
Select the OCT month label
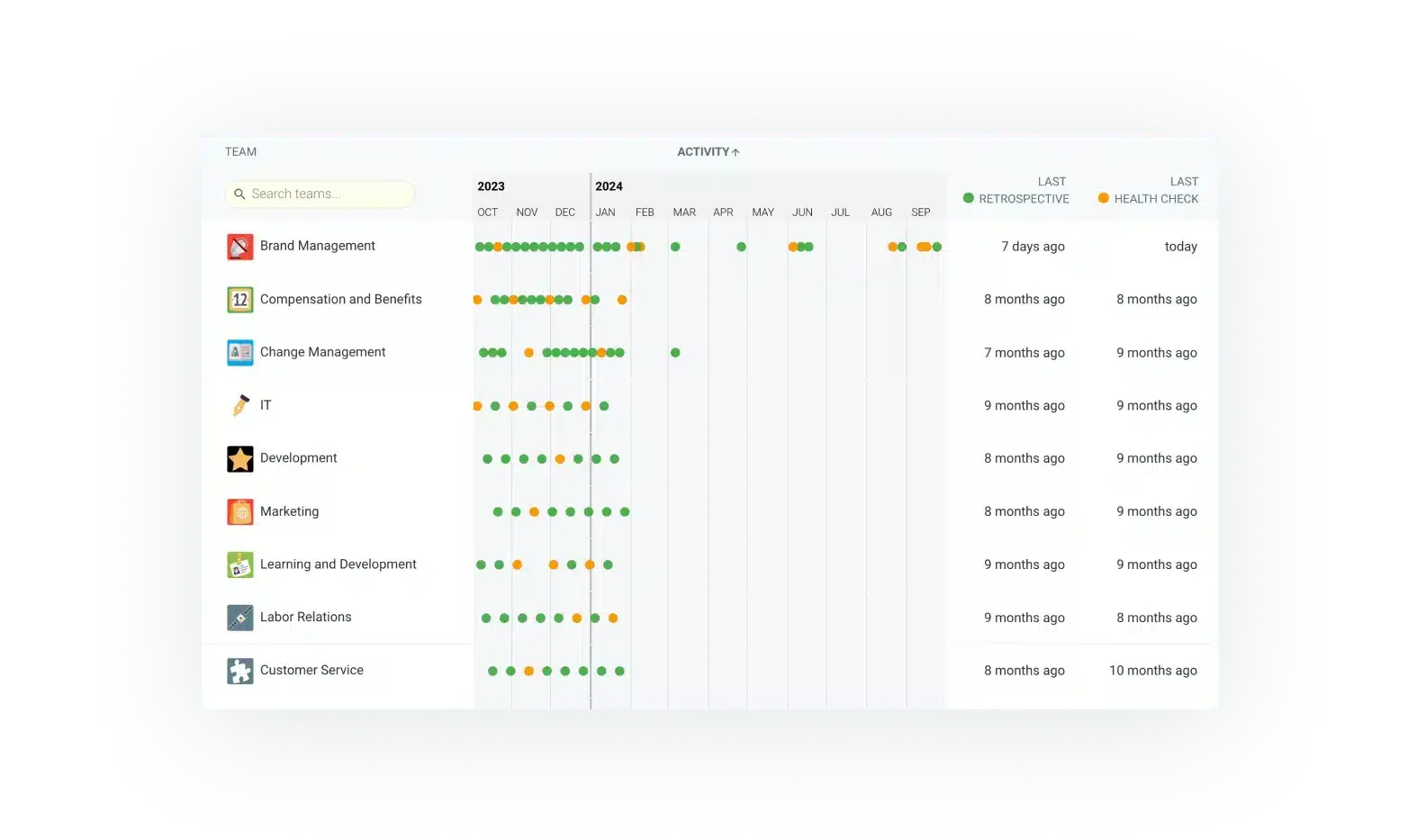click(x=488, y=212)
